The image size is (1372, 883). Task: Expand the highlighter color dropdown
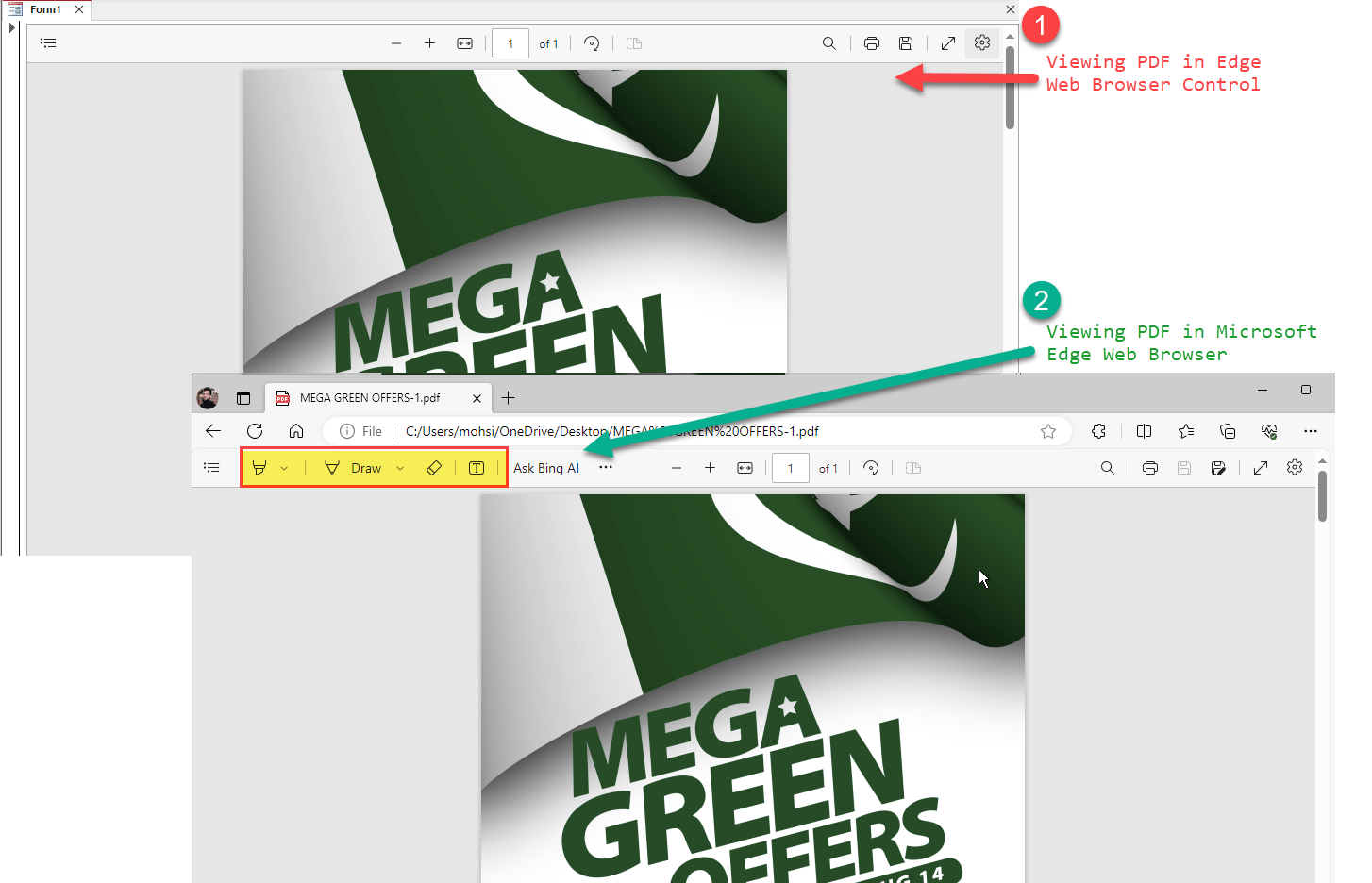284,468
